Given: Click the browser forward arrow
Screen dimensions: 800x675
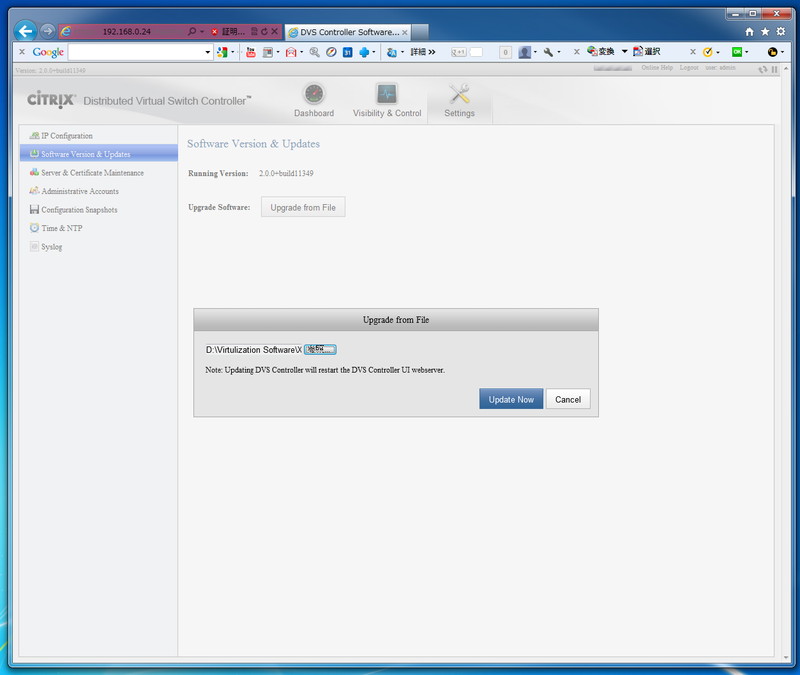Looking at the screenshot, I should coord(47,31).
